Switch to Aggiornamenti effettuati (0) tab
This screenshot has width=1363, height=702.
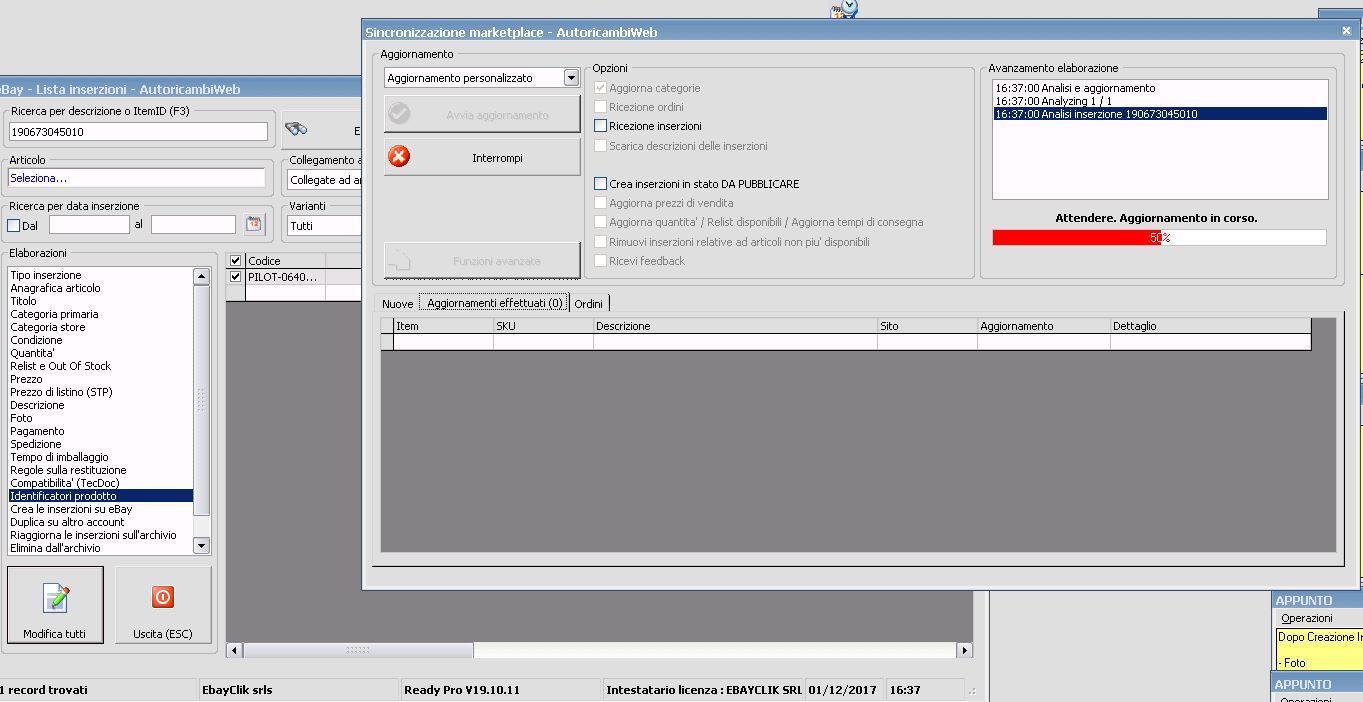(494, 302)
